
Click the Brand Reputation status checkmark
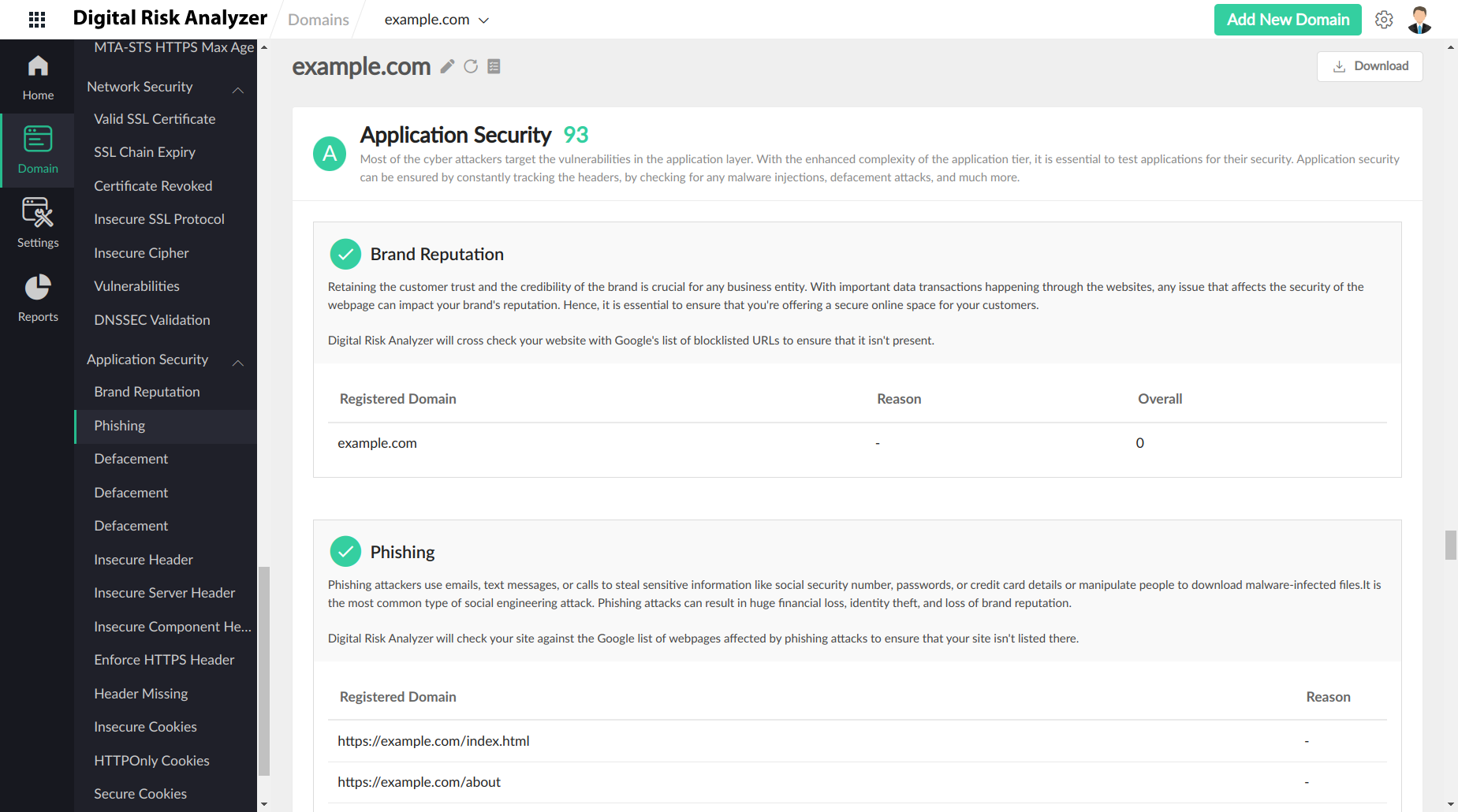[x=345, y=254]
